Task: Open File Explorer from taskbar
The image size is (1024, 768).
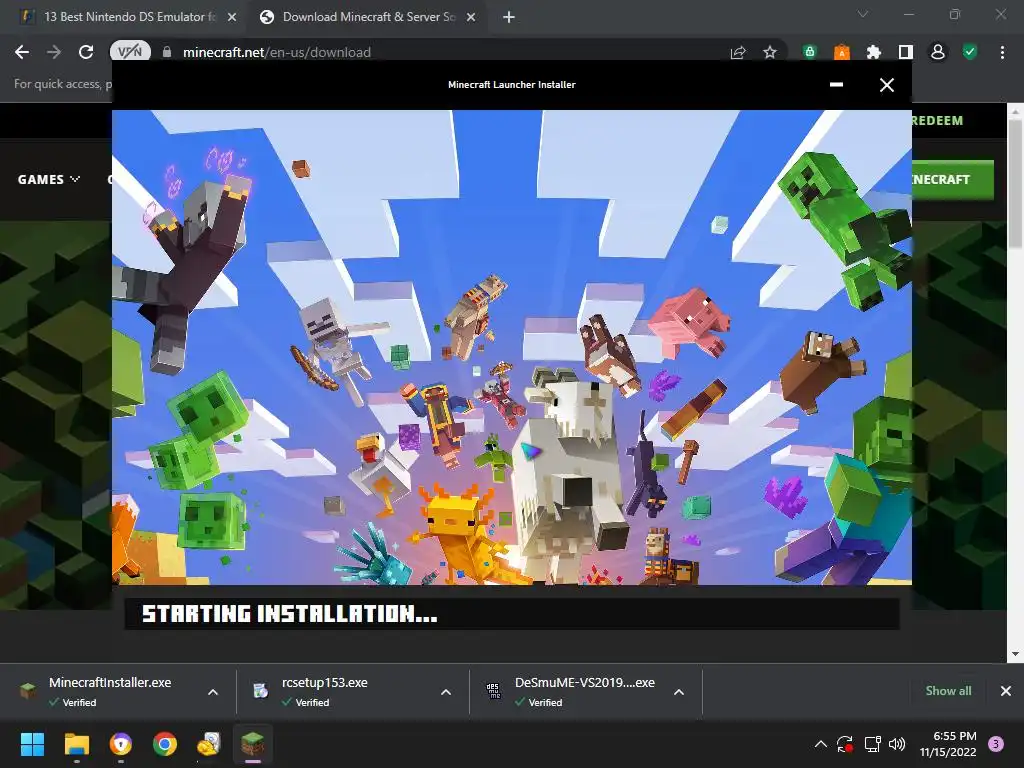Action: 76,744
